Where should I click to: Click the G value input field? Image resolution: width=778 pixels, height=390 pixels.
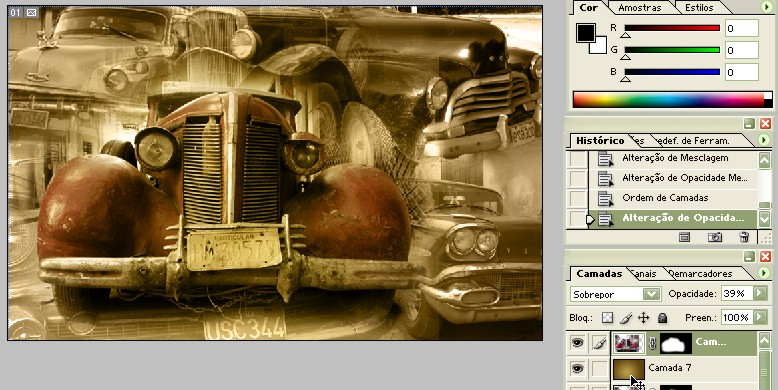click(x=741, y=50)
